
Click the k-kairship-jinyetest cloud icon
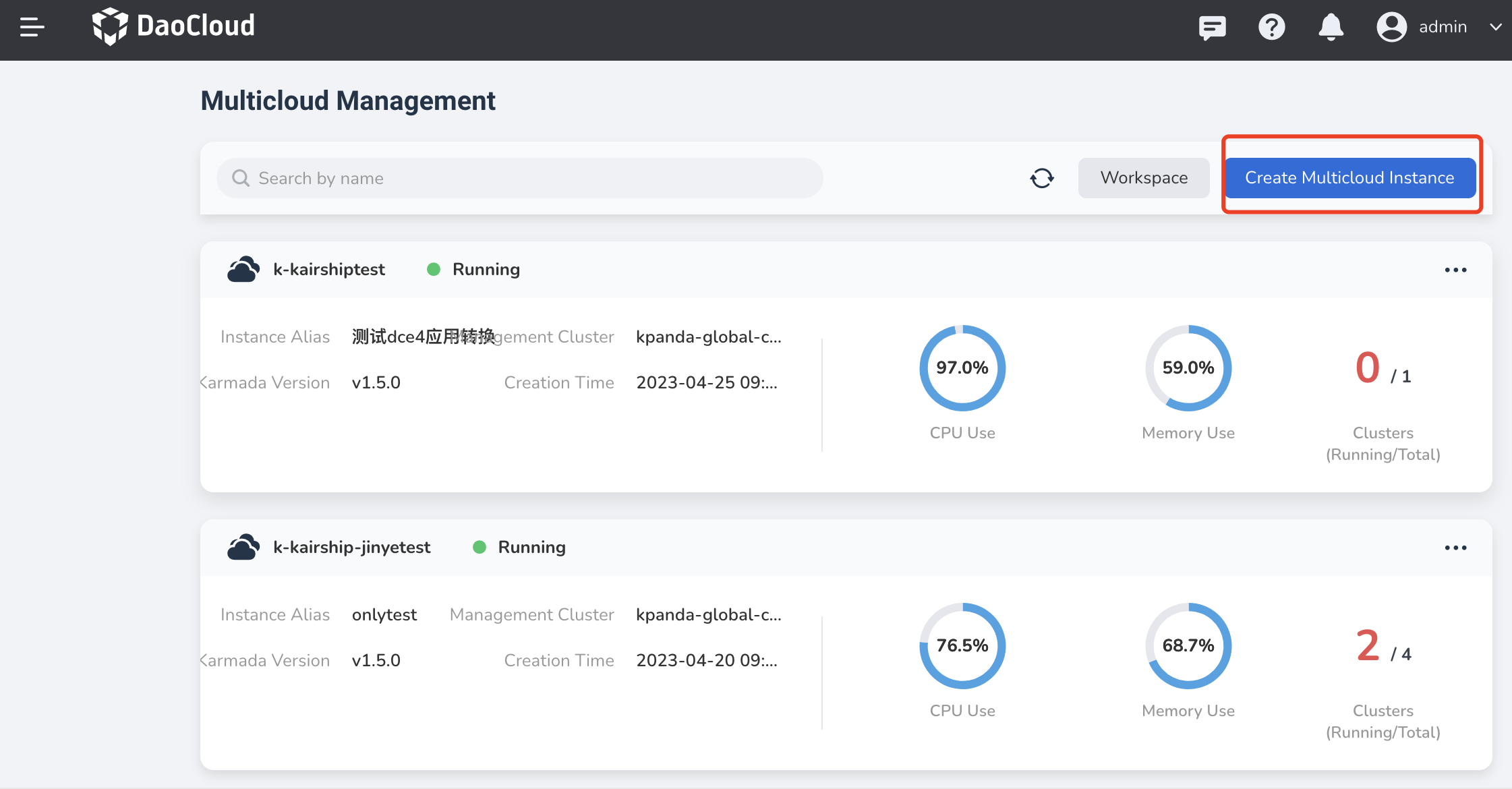tap(243, 547)
